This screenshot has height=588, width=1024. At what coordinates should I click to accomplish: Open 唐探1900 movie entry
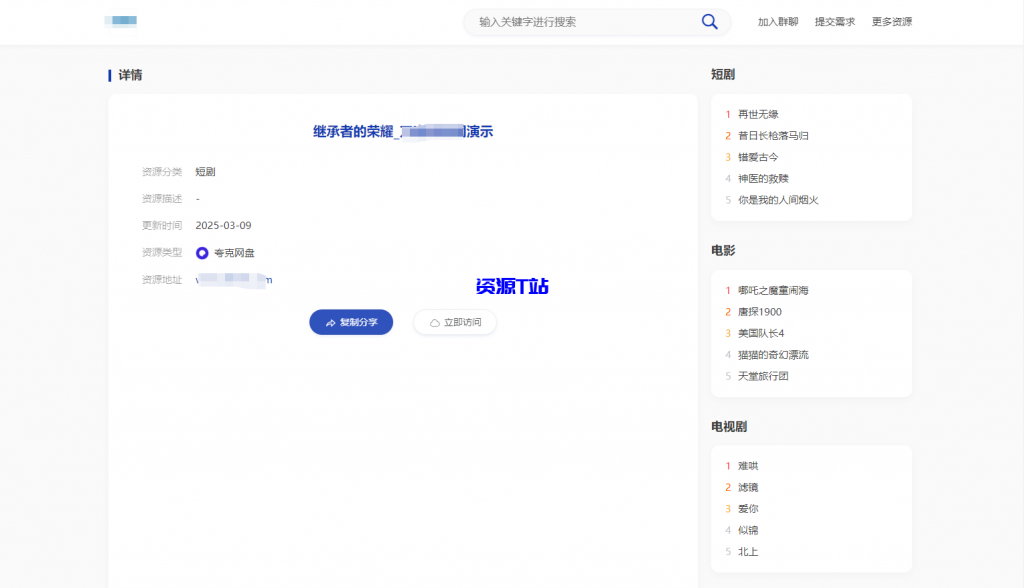(762, 311)
